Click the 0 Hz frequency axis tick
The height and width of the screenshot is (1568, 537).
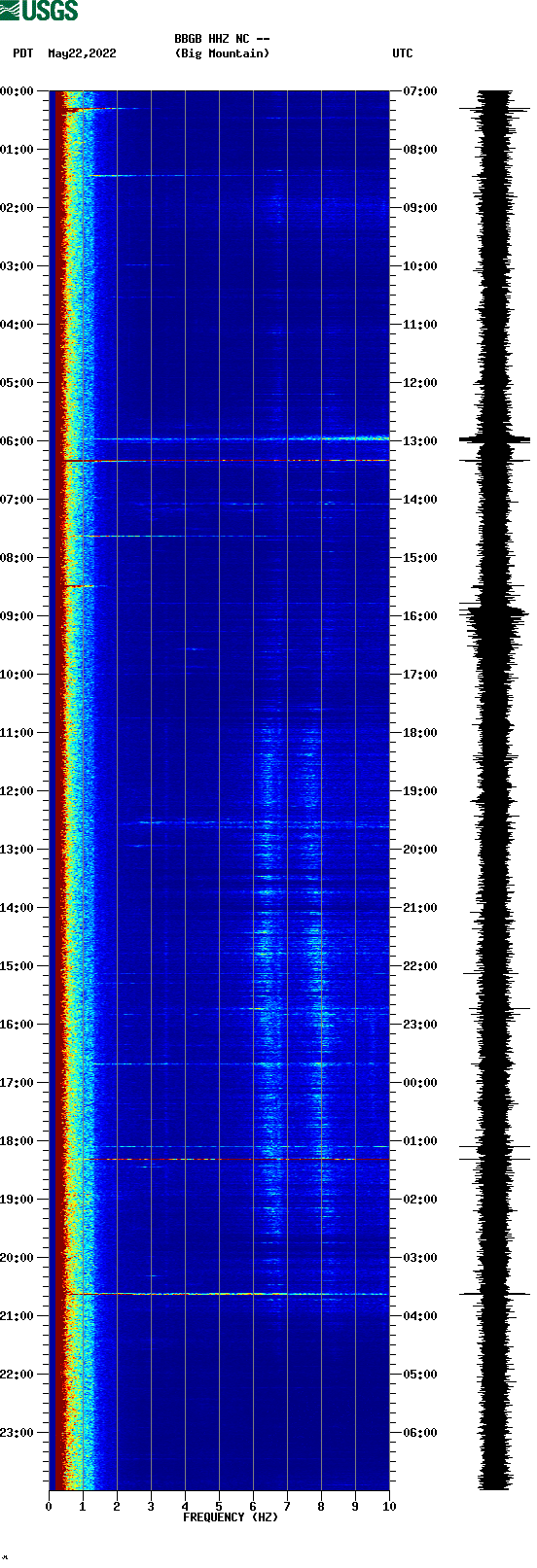pyautogui.click(x=49, y=1507)
